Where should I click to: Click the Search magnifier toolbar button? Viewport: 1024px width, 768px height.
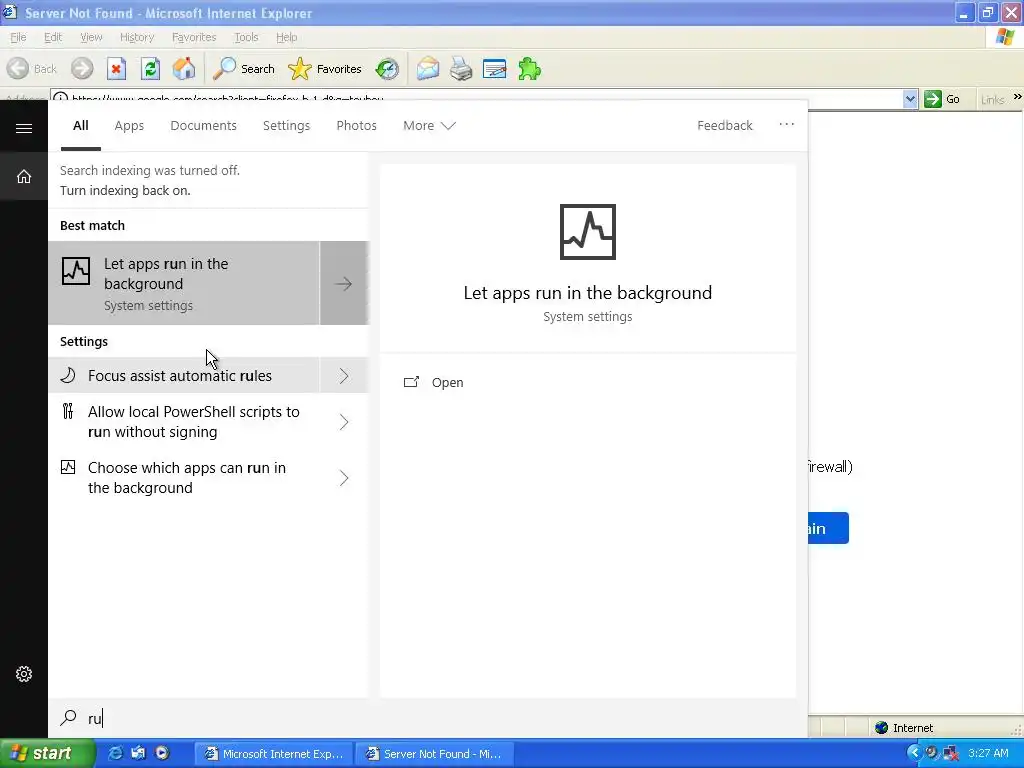coord(244,69)
